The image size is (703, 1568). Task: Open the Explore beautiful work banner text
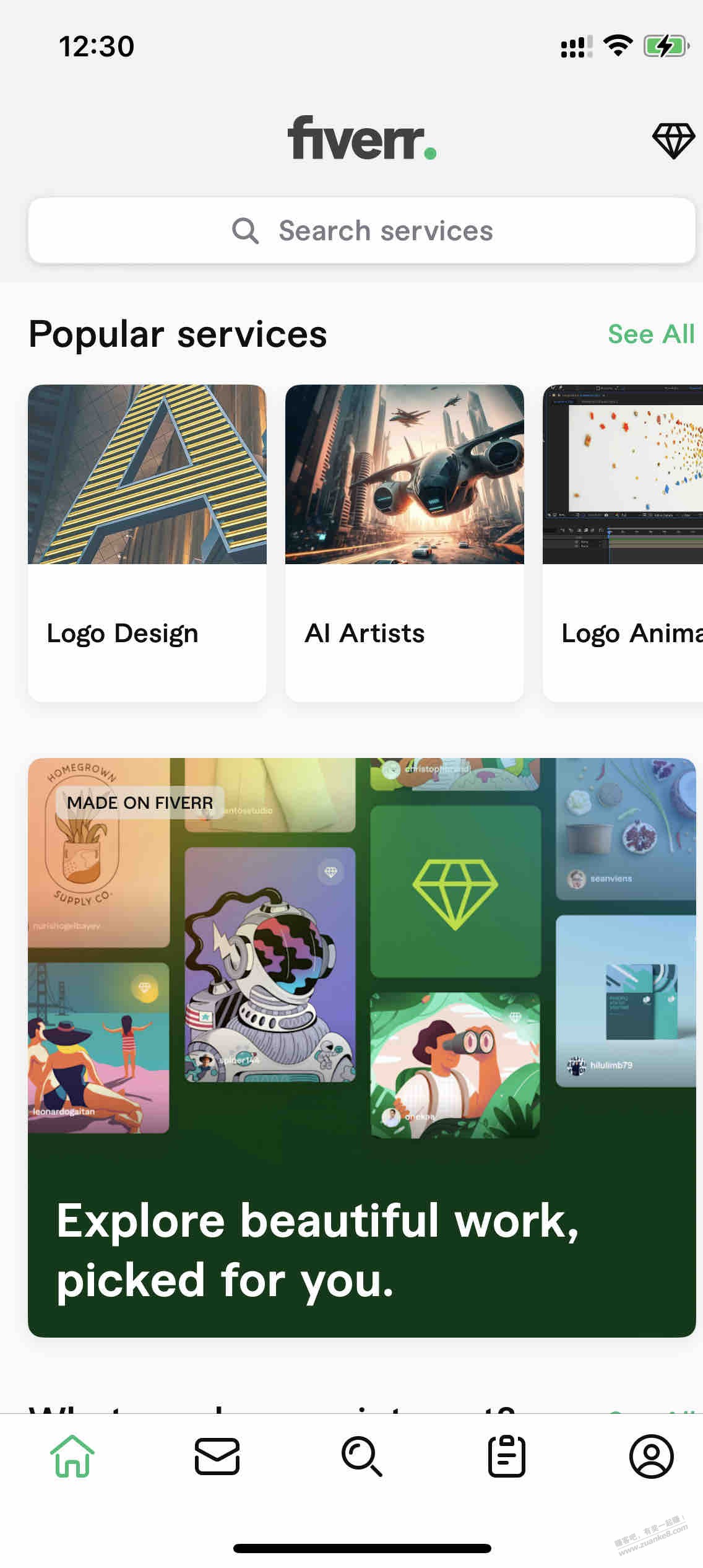(x=318, y=1250)
